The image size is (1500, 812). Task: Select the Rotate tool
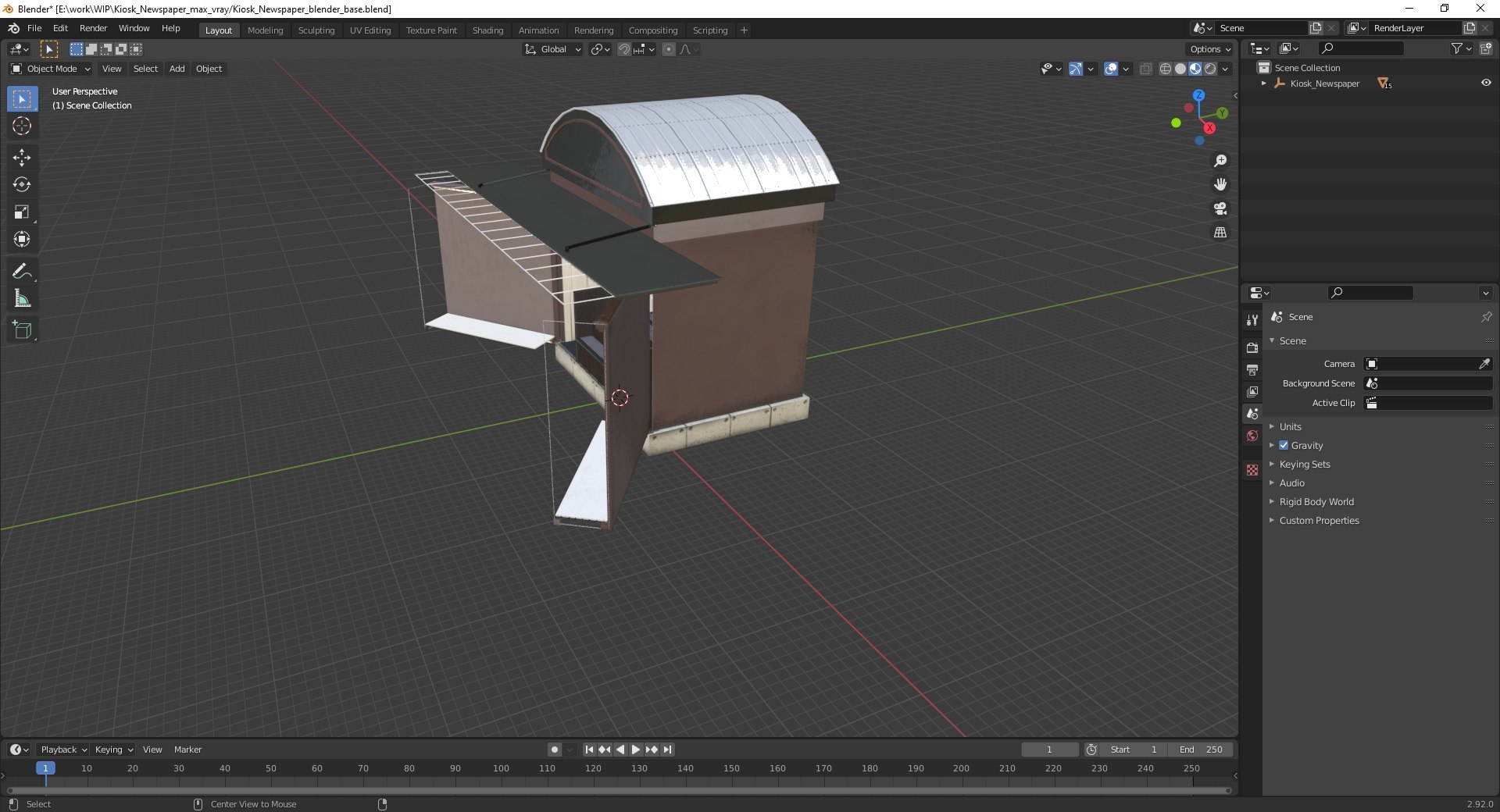(x=22, y=185)
